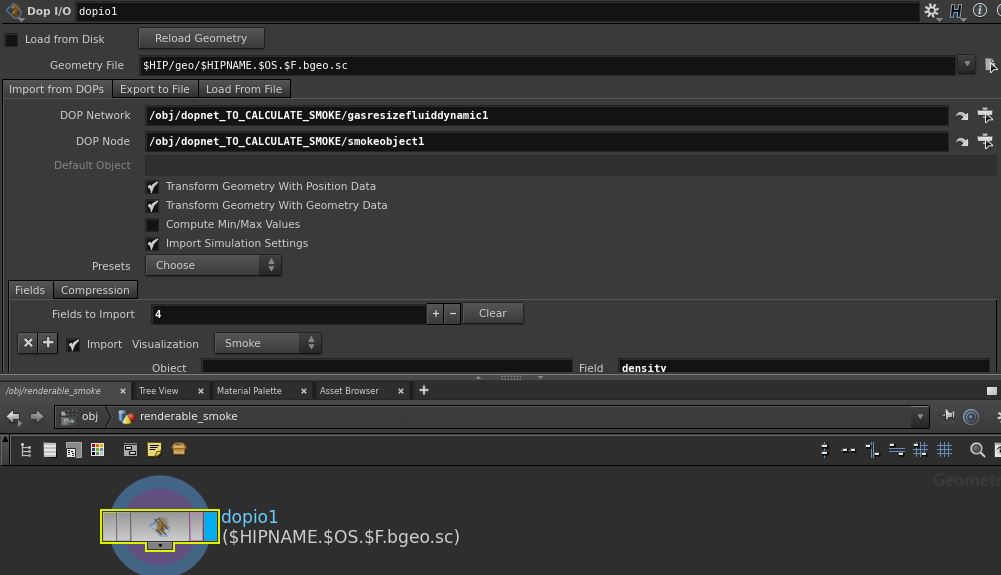
Task: Expand the Geometry File path dropdown arrow
Action: [967, 64]
